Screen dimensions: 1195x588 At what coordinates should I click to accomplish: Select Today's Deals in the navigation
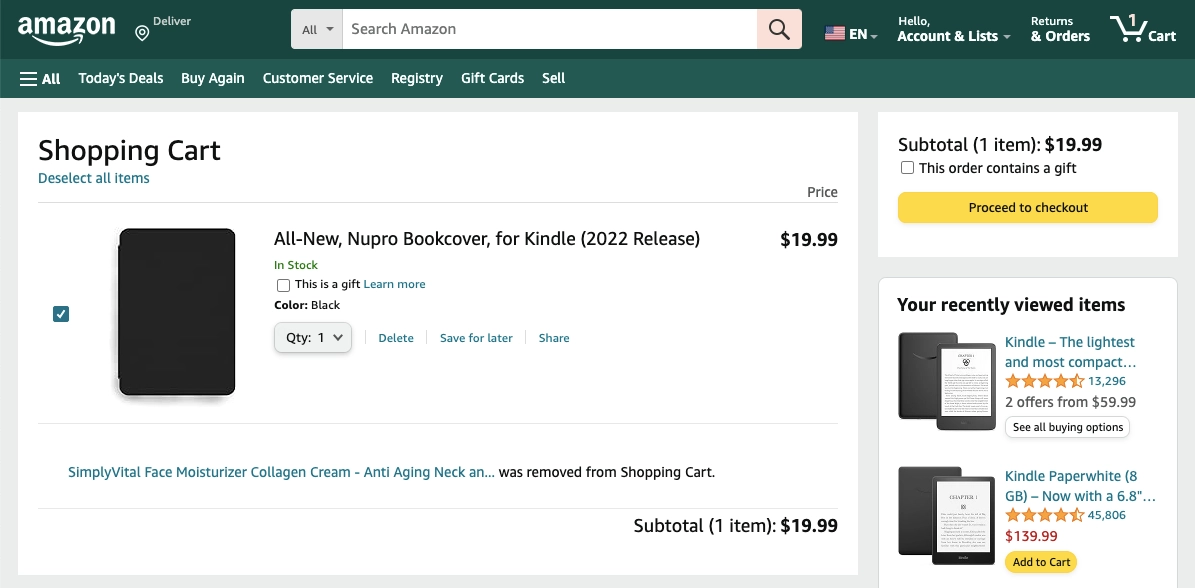120,78
